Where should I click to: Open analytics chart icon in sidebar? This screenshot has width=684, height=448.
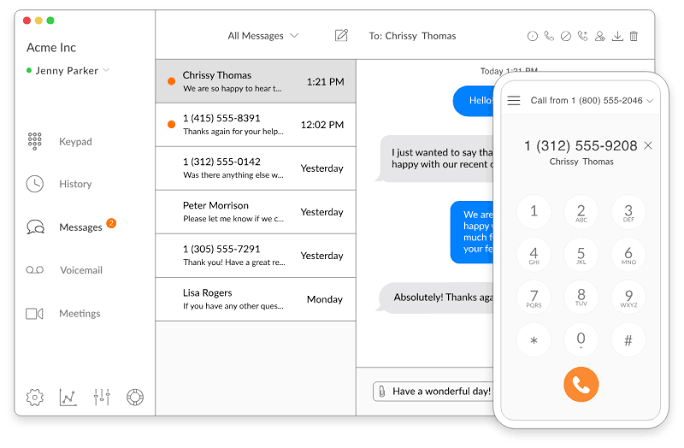tap(68, 397)
